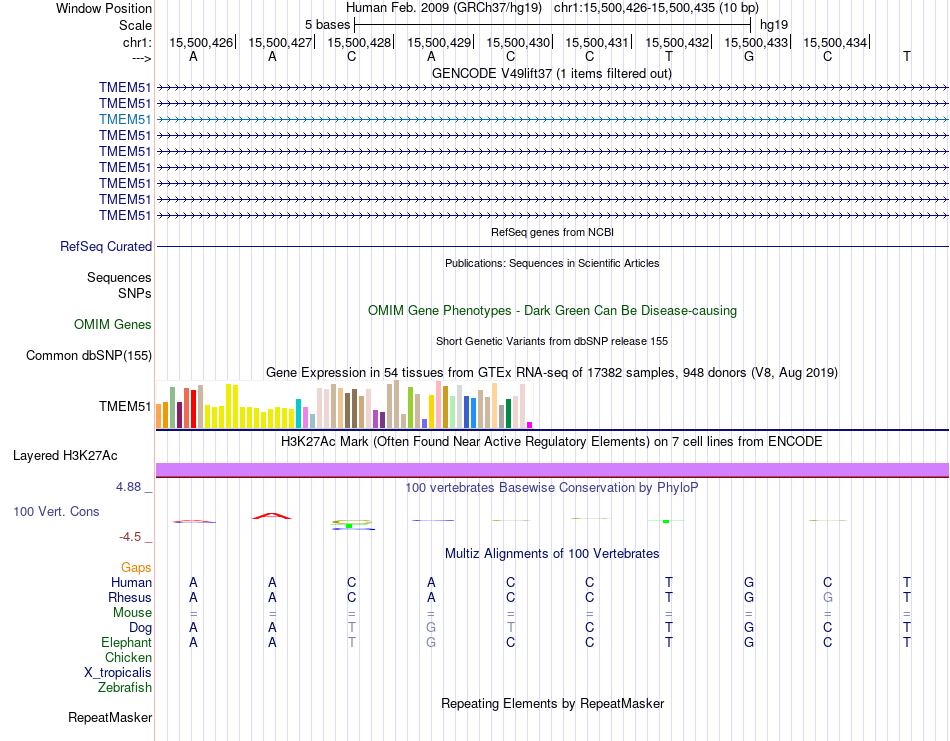
Task: Click the Layered H3K27Ac track label
Action: click(x=65, y=456)
